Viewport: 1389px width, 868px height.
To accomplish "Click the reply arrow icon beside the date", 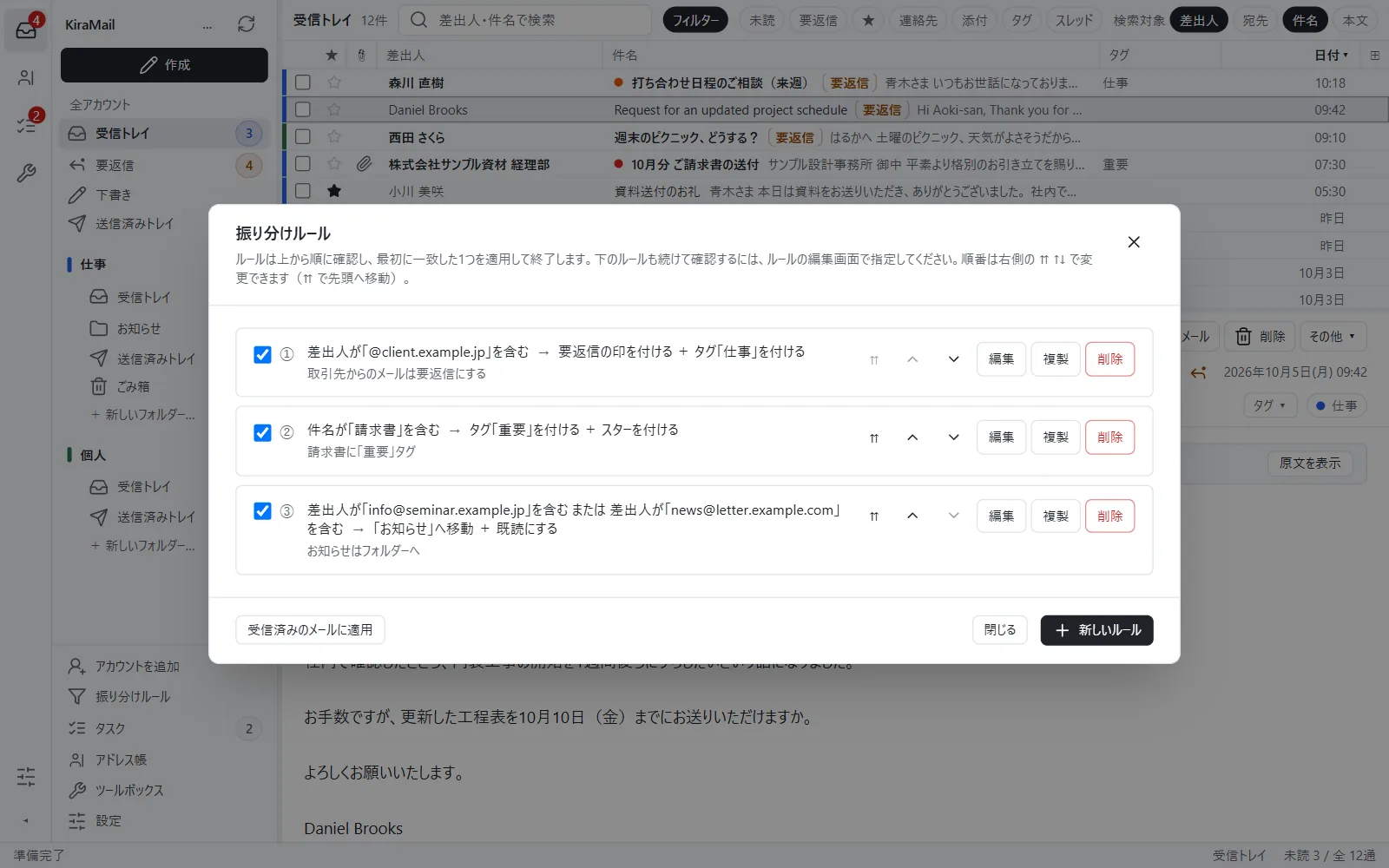I will point(1199,372).
